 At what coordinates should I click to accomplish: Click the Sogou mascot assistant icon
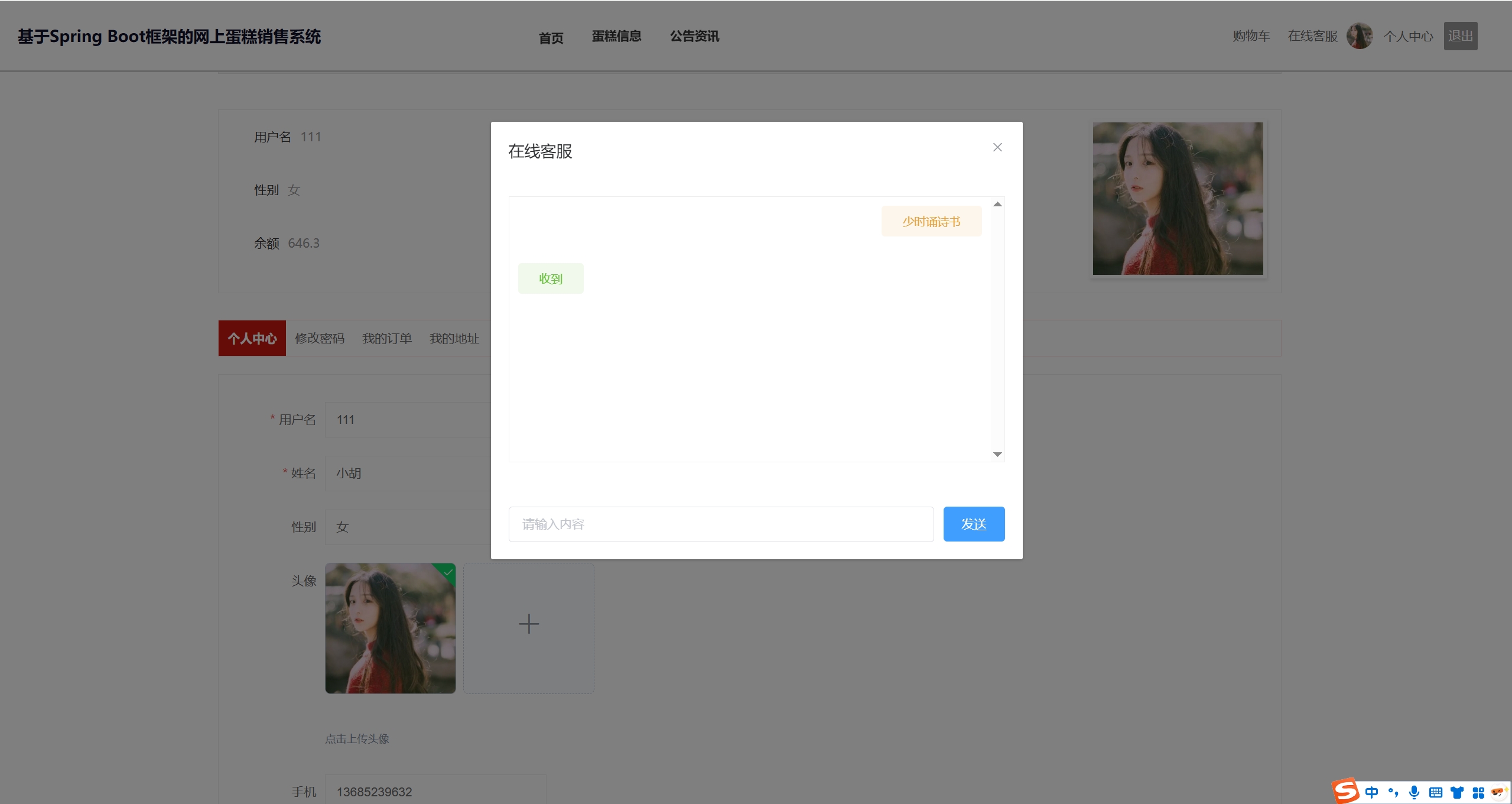(1498, 792)
